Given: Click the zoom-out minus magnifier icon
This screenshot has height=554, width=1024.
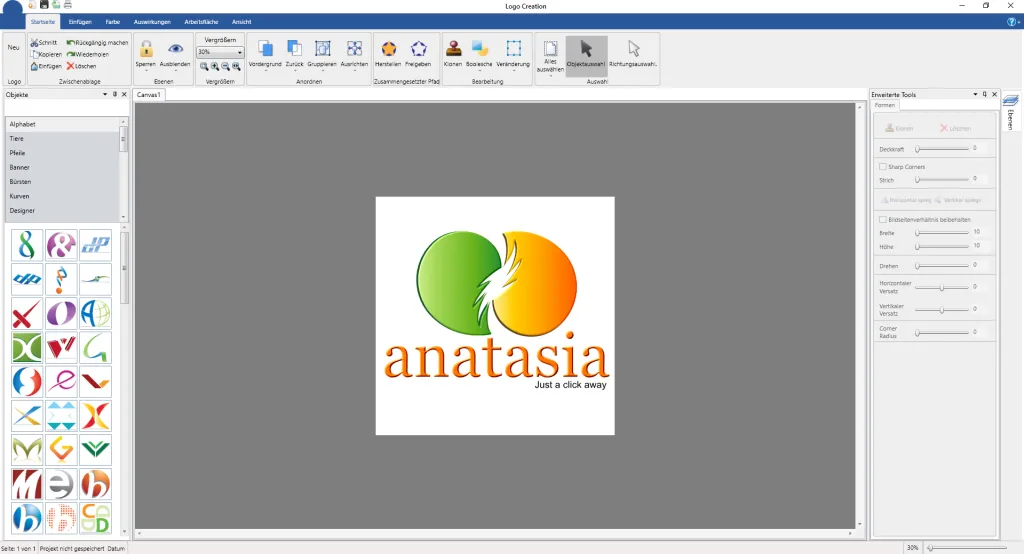Looking at the screenshot, I should 225,67.
